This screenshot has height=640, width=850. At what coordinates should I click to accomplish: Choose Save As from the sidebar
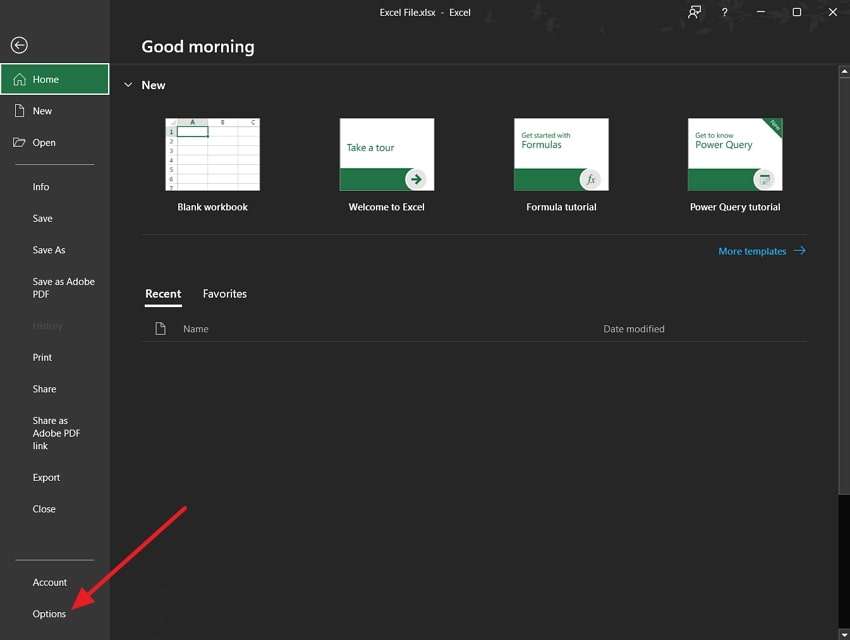pos(49,250)
